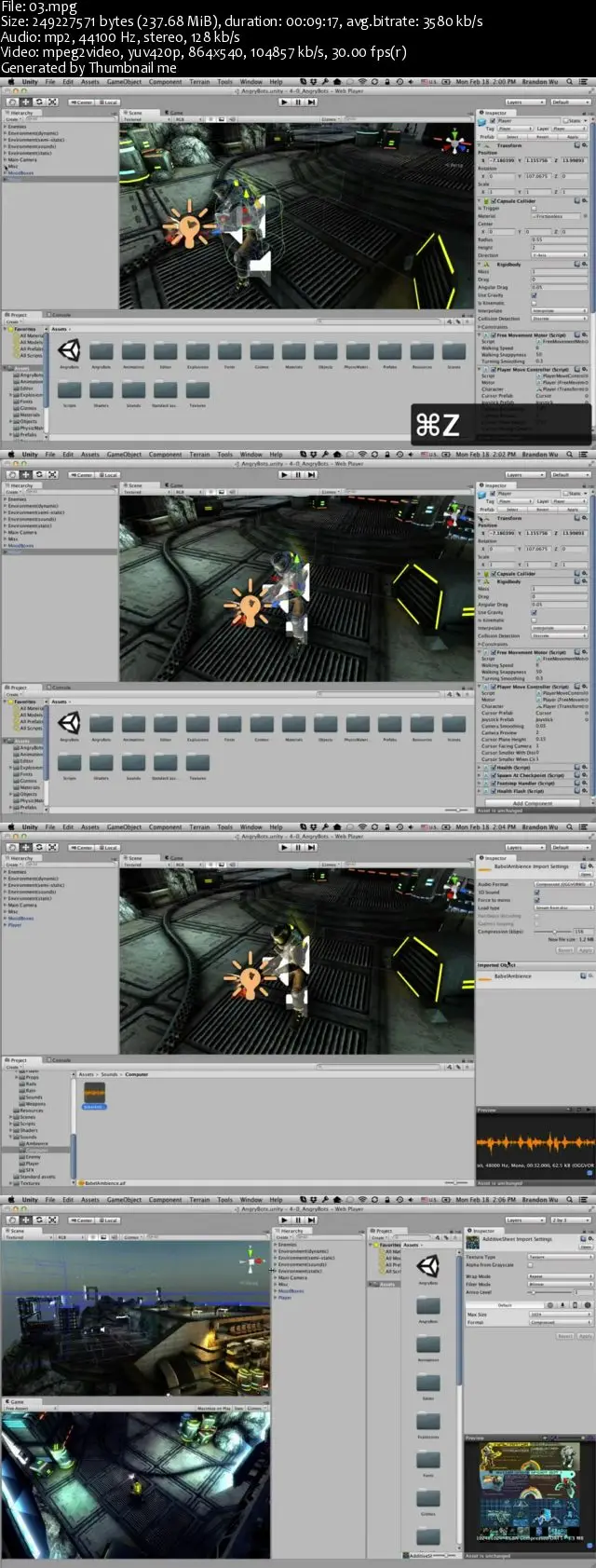Click the Play button in the 2:00 PM frame
The image size is (596, 1568).
coord(285,102)
